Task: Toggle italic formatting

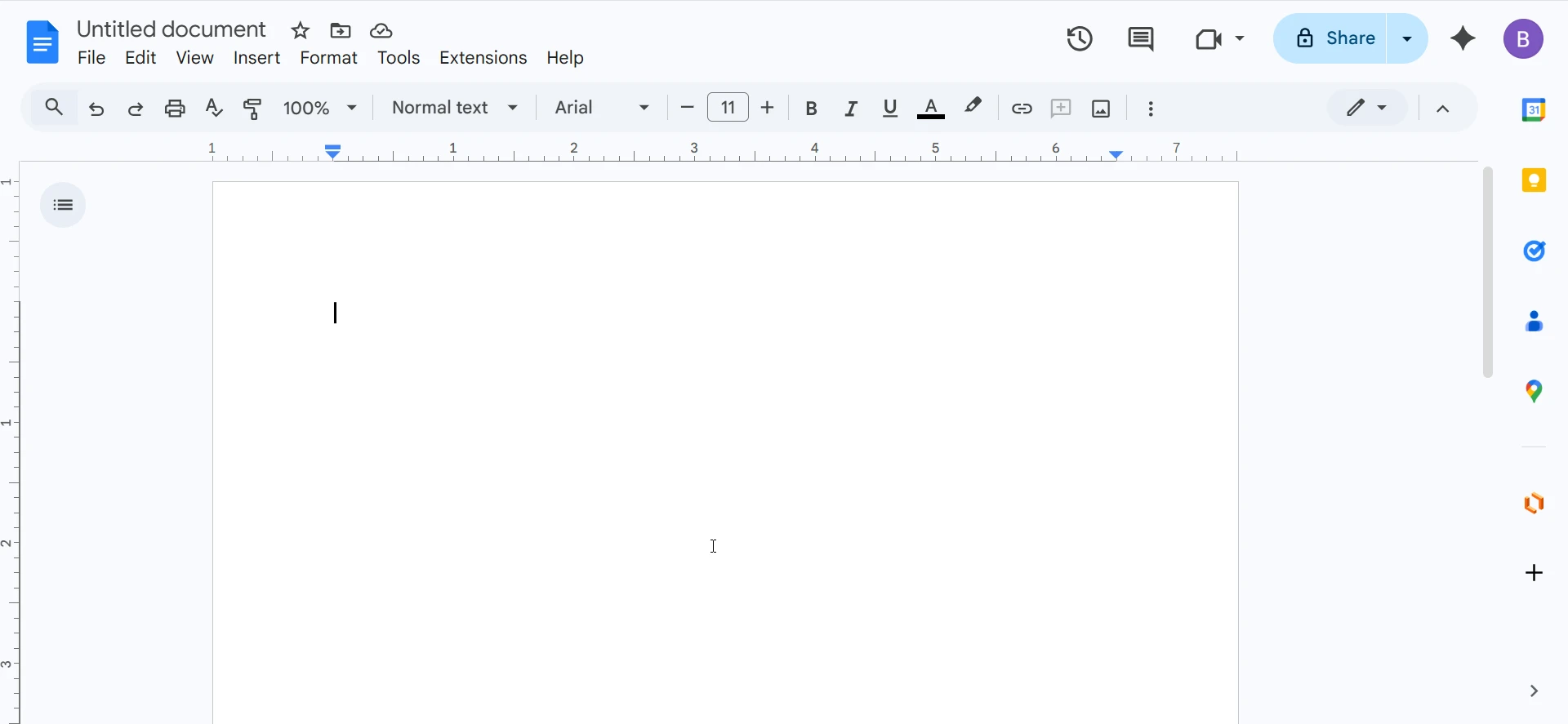Action: point(851,108)
